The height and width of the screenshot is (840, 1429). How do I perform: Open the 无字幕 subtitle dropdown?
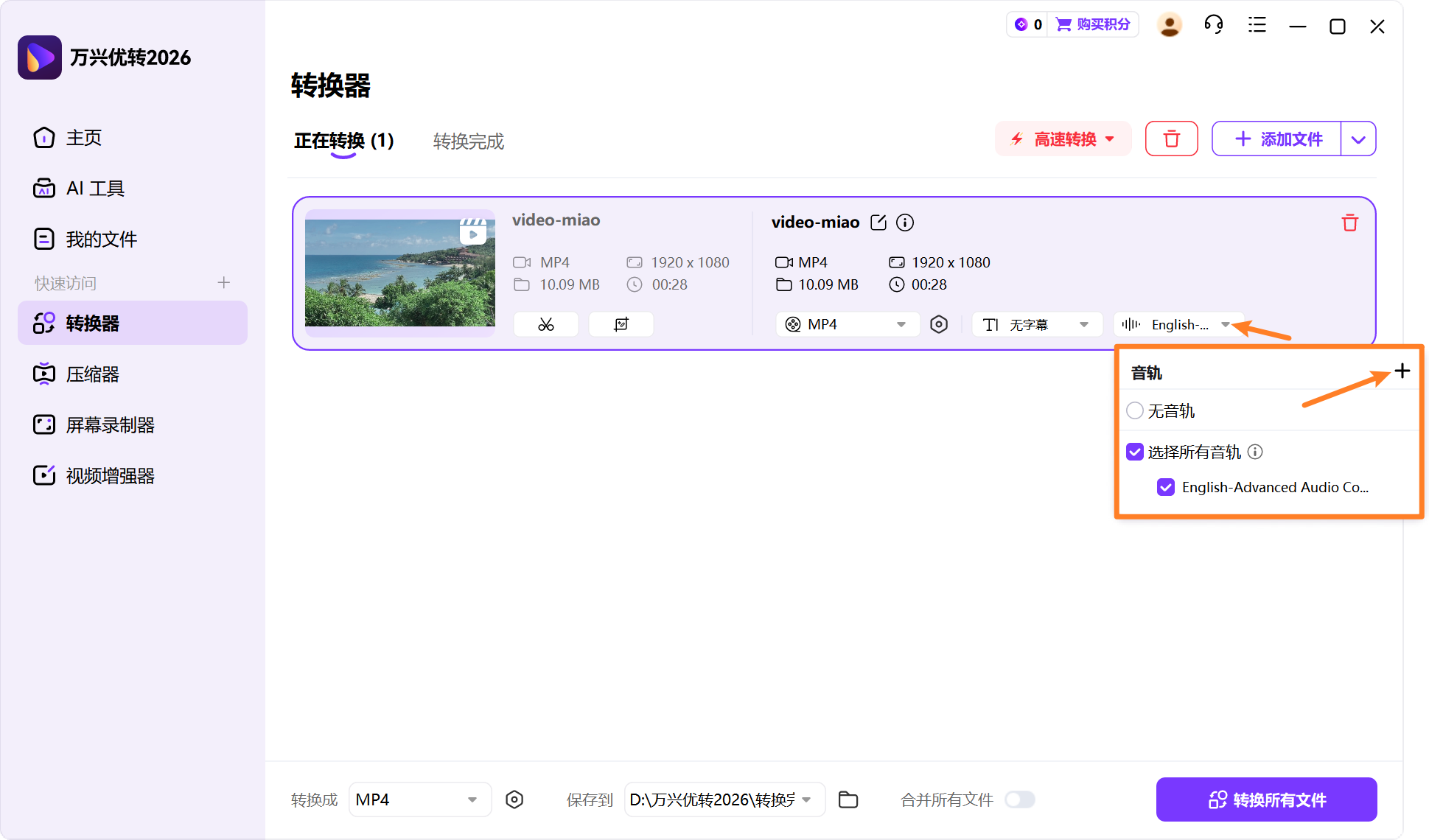[x=1036, y=323]
